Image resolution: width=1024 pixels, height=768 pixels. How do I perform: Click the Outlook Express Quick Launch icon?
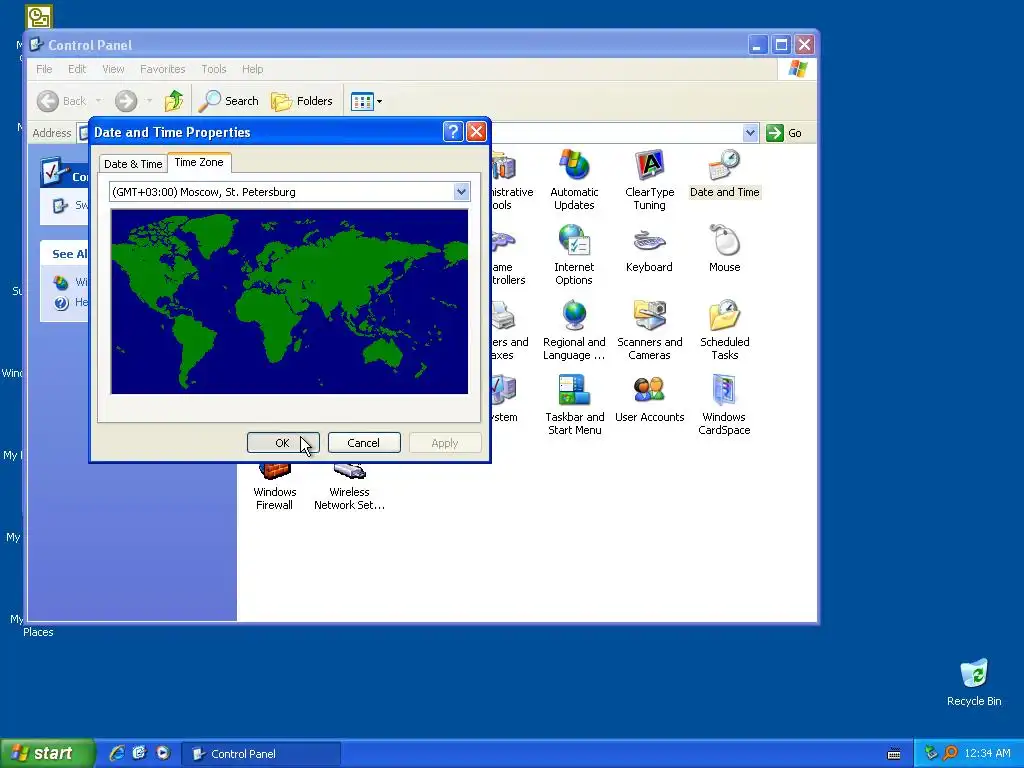pyautogui.click(x=140, y=753)
